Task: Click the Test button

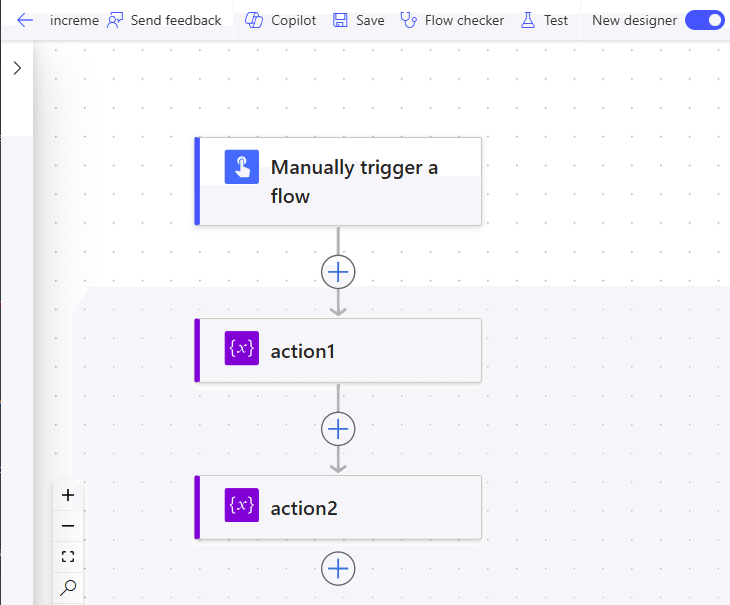Action: [x=545, y=20]
